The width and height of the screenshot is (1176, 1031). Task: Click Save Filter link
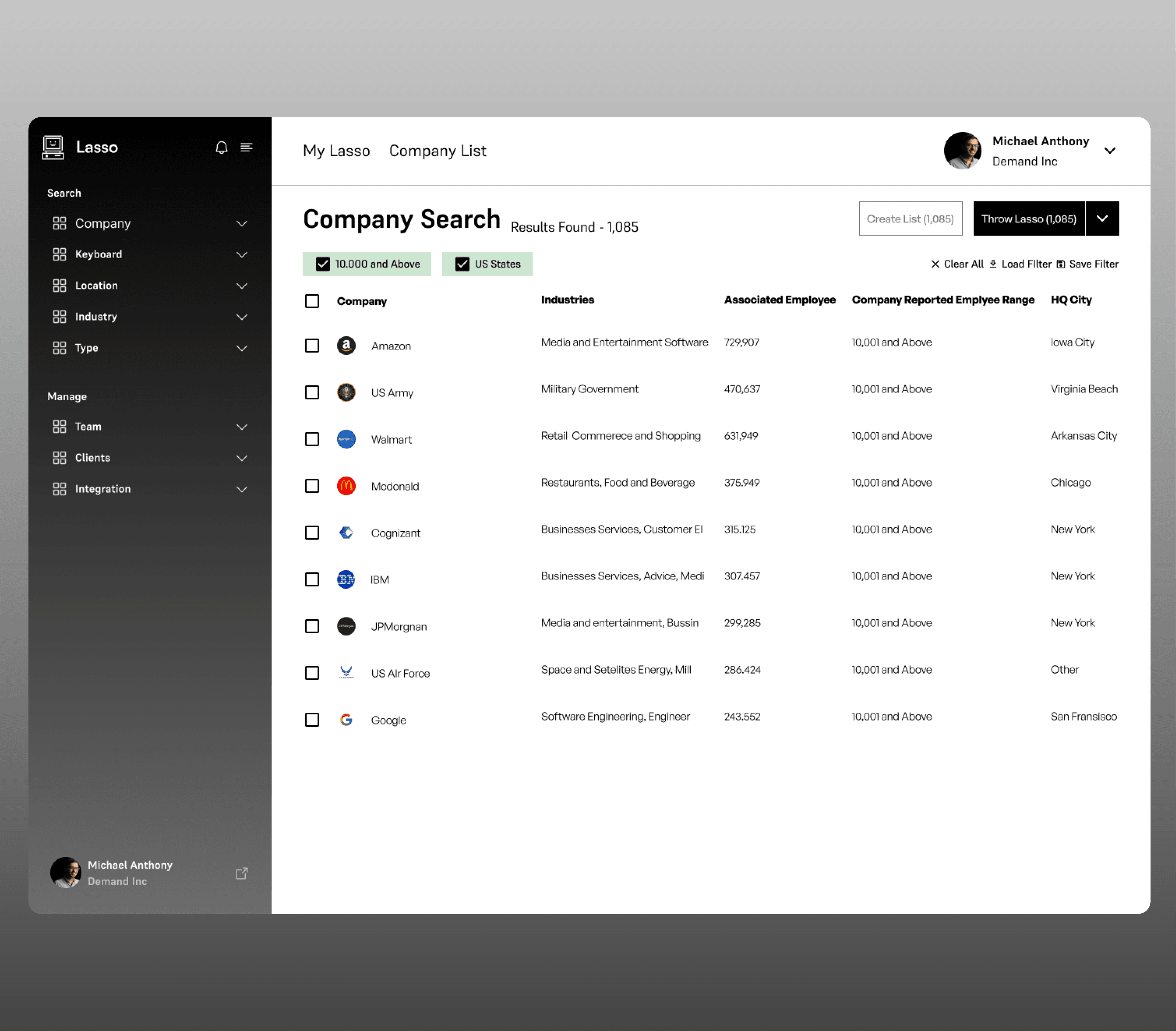1094,264
